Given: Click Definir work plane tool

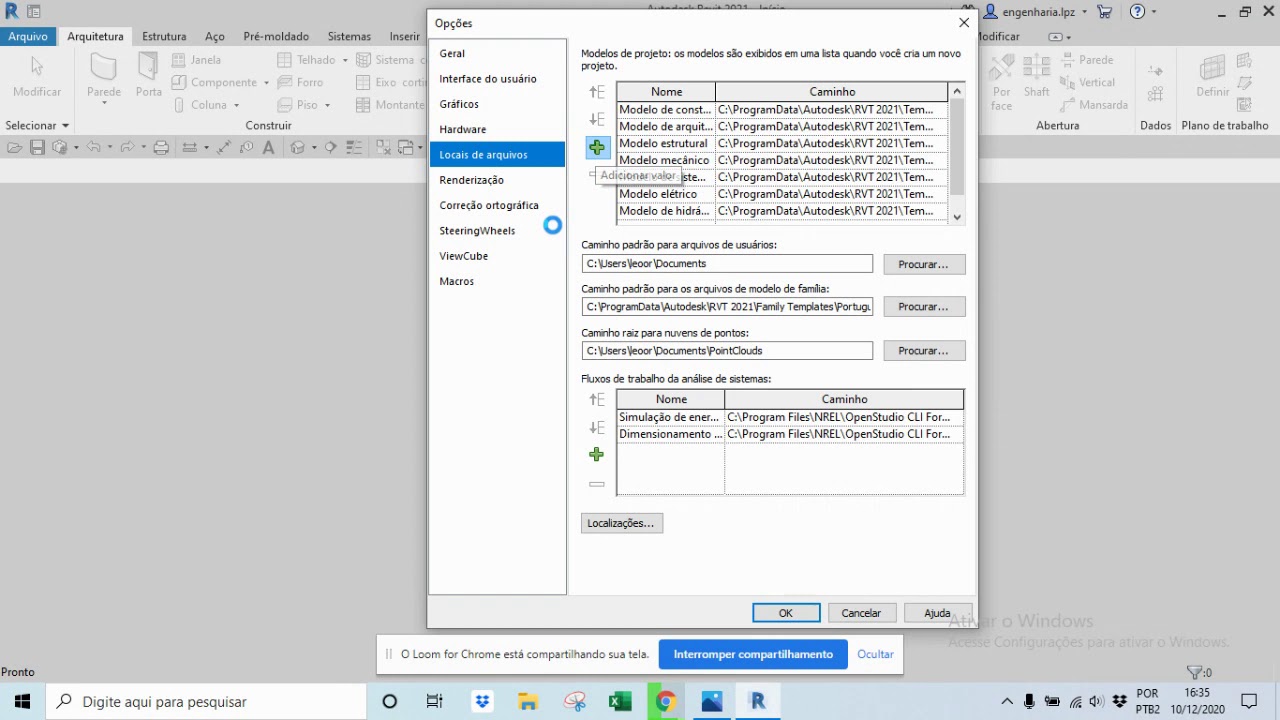Looking at the screenshot, I should tap(1212, 75).
